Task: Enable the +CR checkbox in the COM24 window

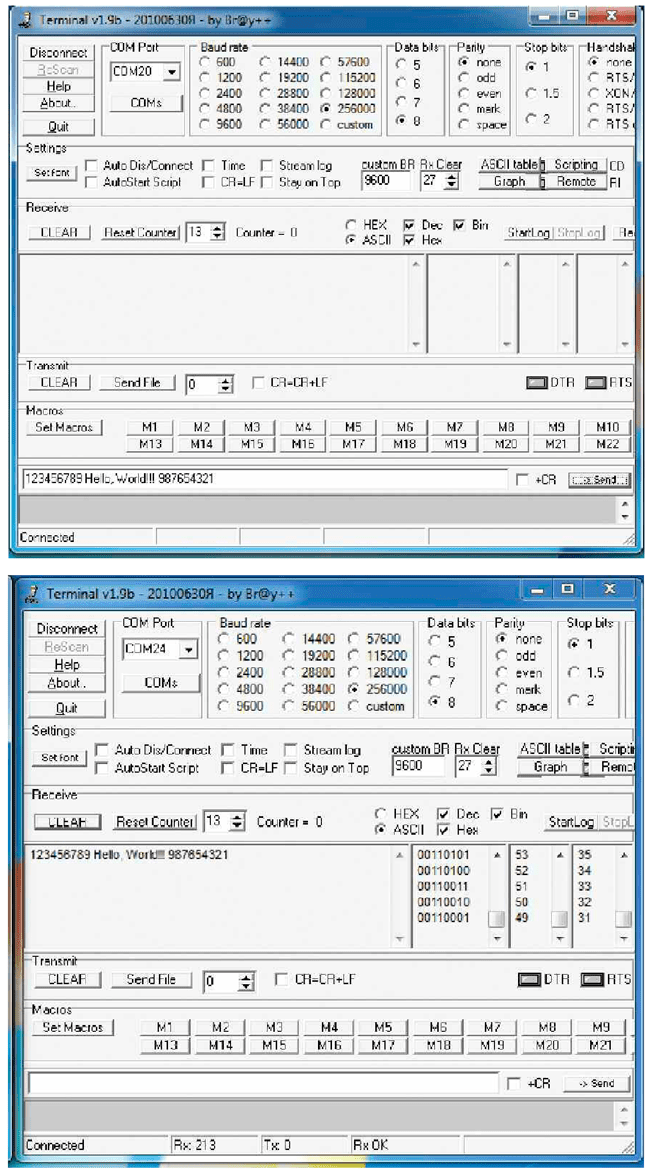Action: click(514, 1084)
